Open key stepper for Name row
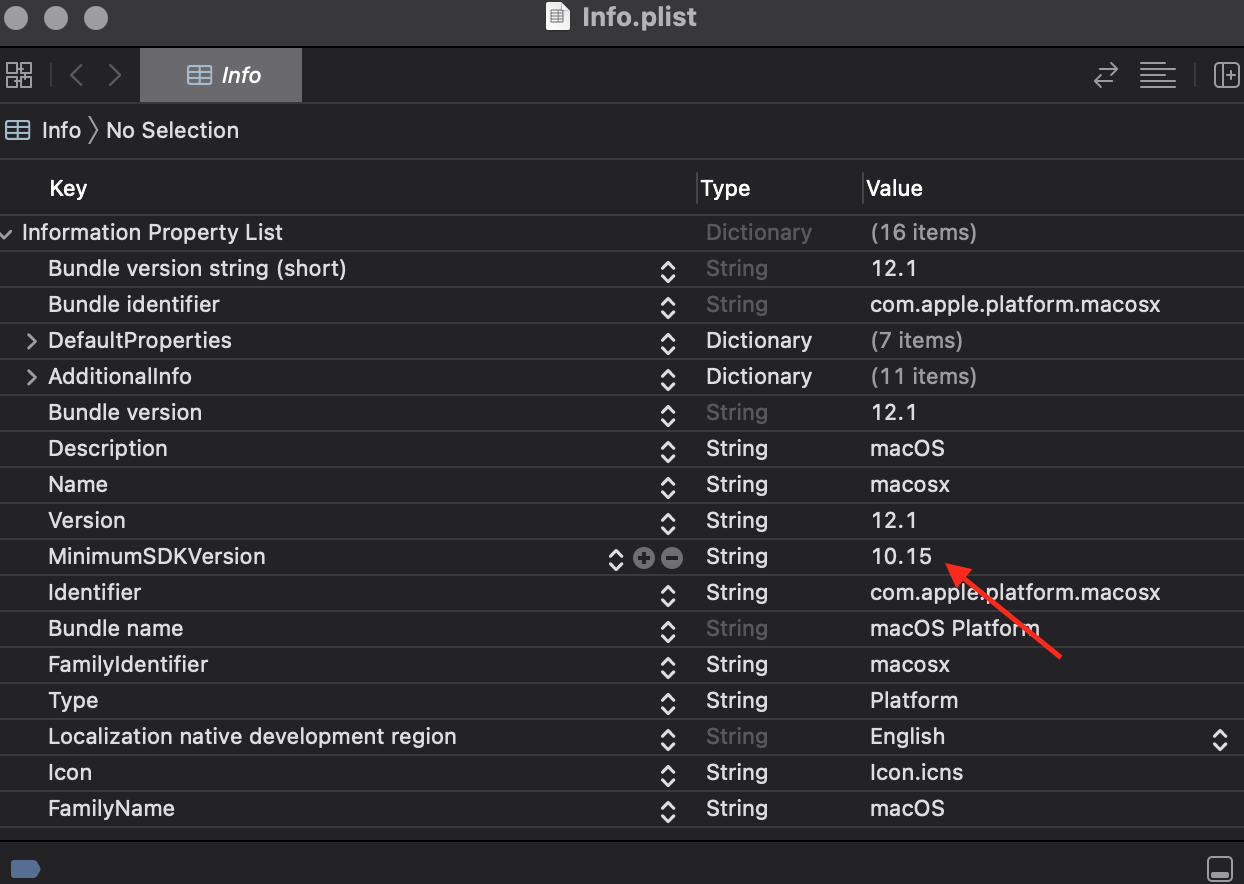Image resolution: width=1244 pixels, height=884 pixels. (x=668, y=486)
